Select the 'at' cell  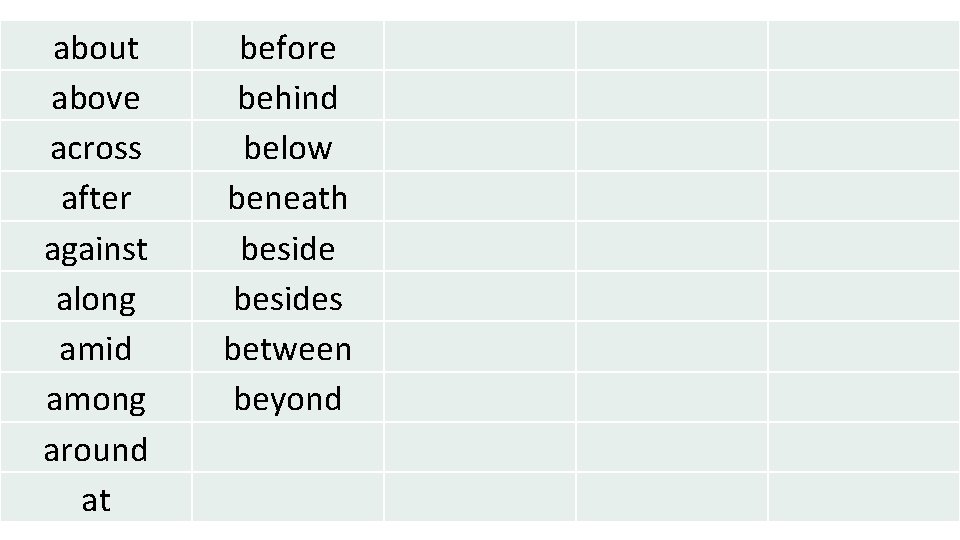click(x=96, y=497)
